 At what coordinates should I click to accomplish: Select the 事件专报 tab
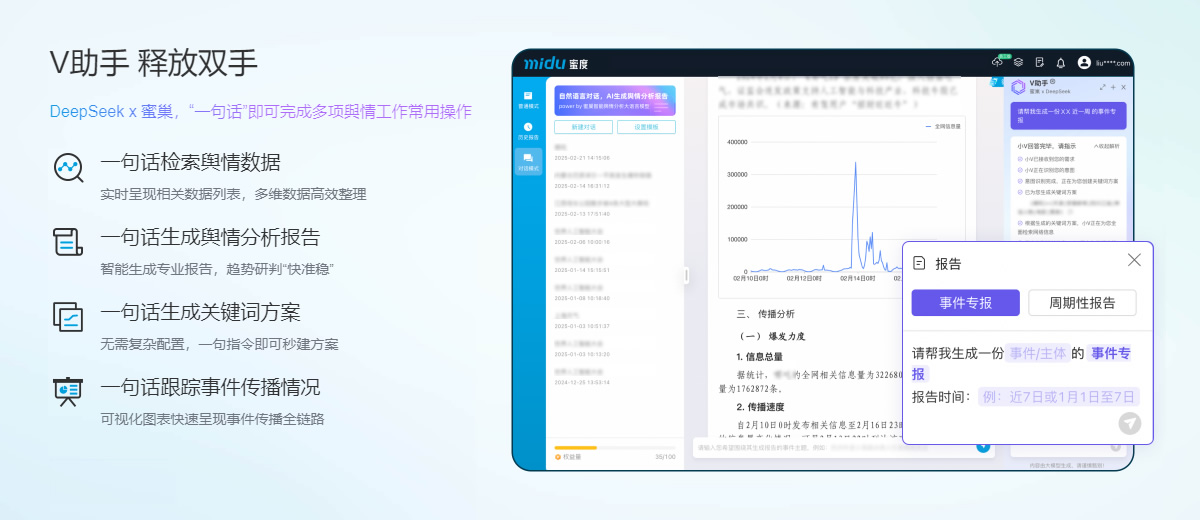pyautogui.click(x=965, y=303)
